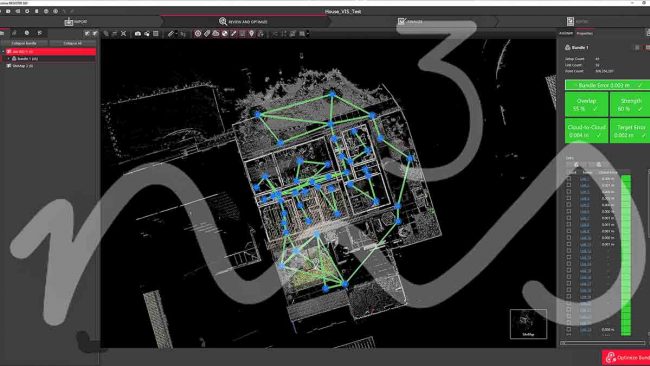This screenshot has height=366, width=650.
Task: Toggle the sphere globe icon
Action: 225,34
